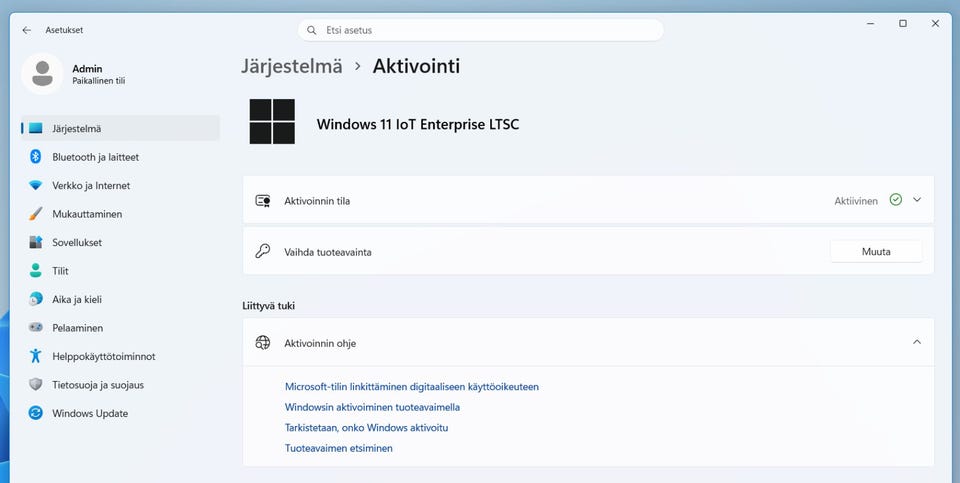Click the Aika ja kieli globe clock icon
The width and height of the screenshot is (960, 483).
point(36,299)
